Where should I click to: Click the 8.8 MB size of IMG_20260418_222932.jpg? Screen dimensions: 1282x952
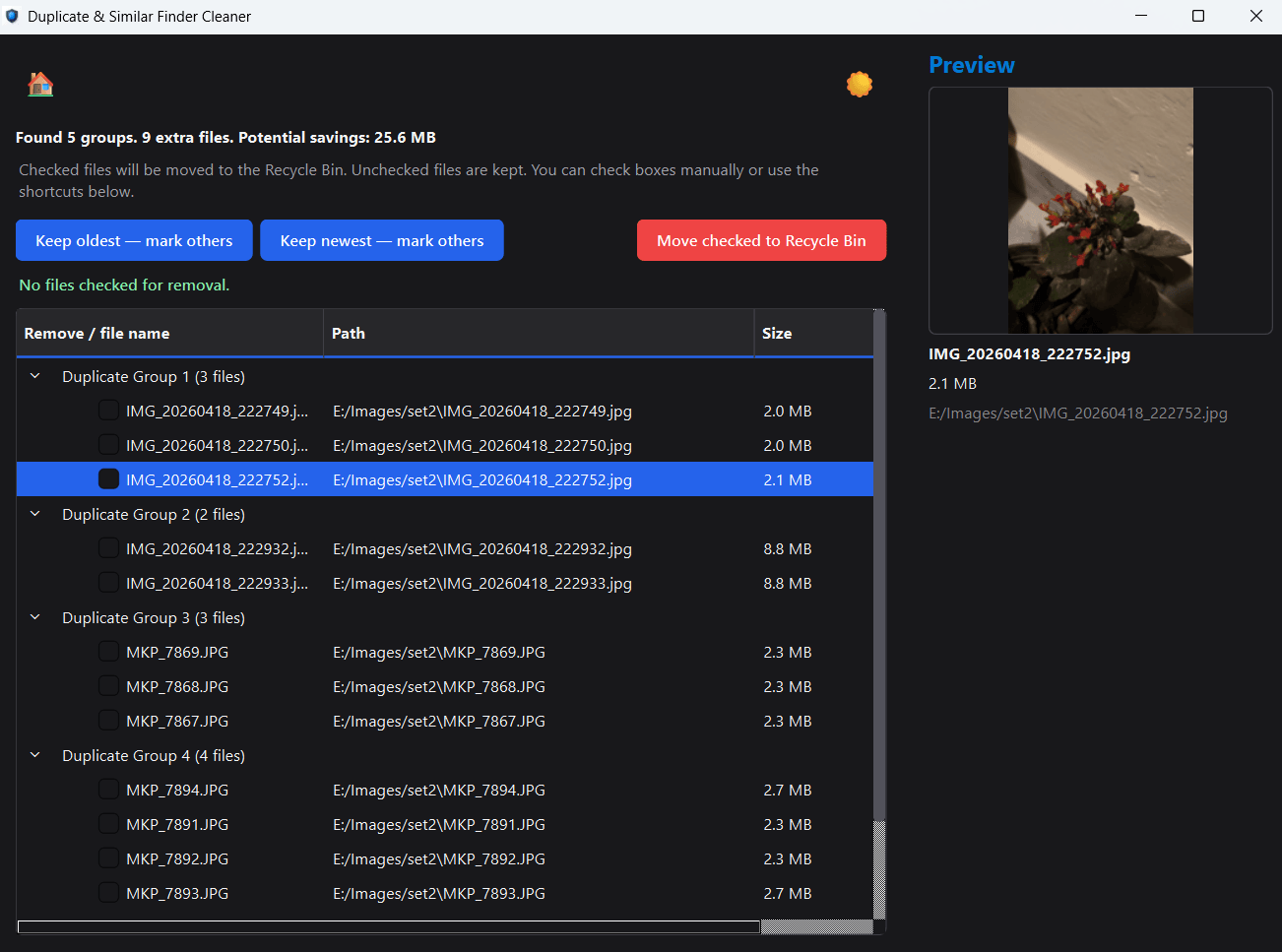788,548
